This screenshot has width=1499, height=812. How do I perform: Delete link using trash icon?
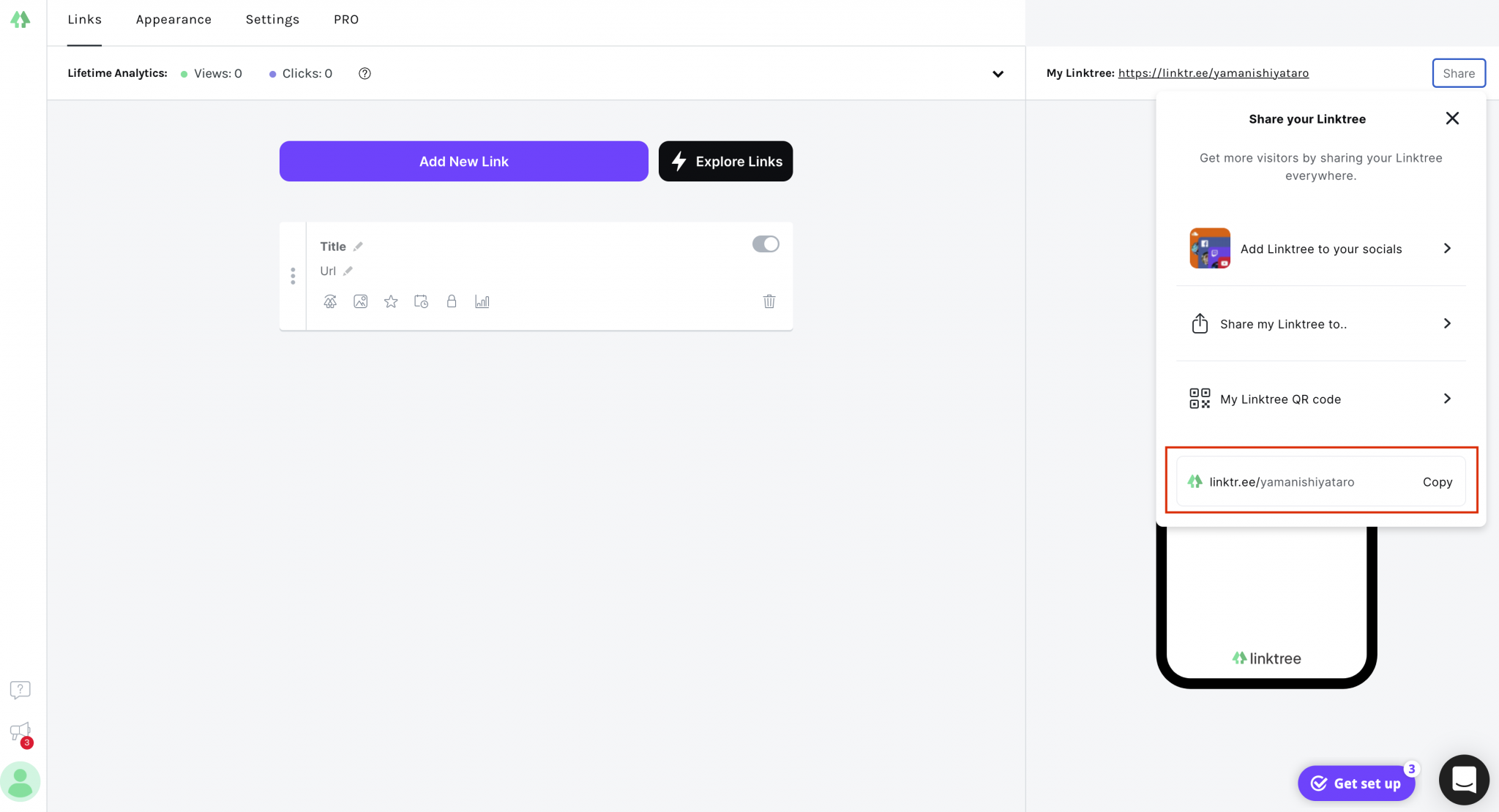click(x=769, y=301)
